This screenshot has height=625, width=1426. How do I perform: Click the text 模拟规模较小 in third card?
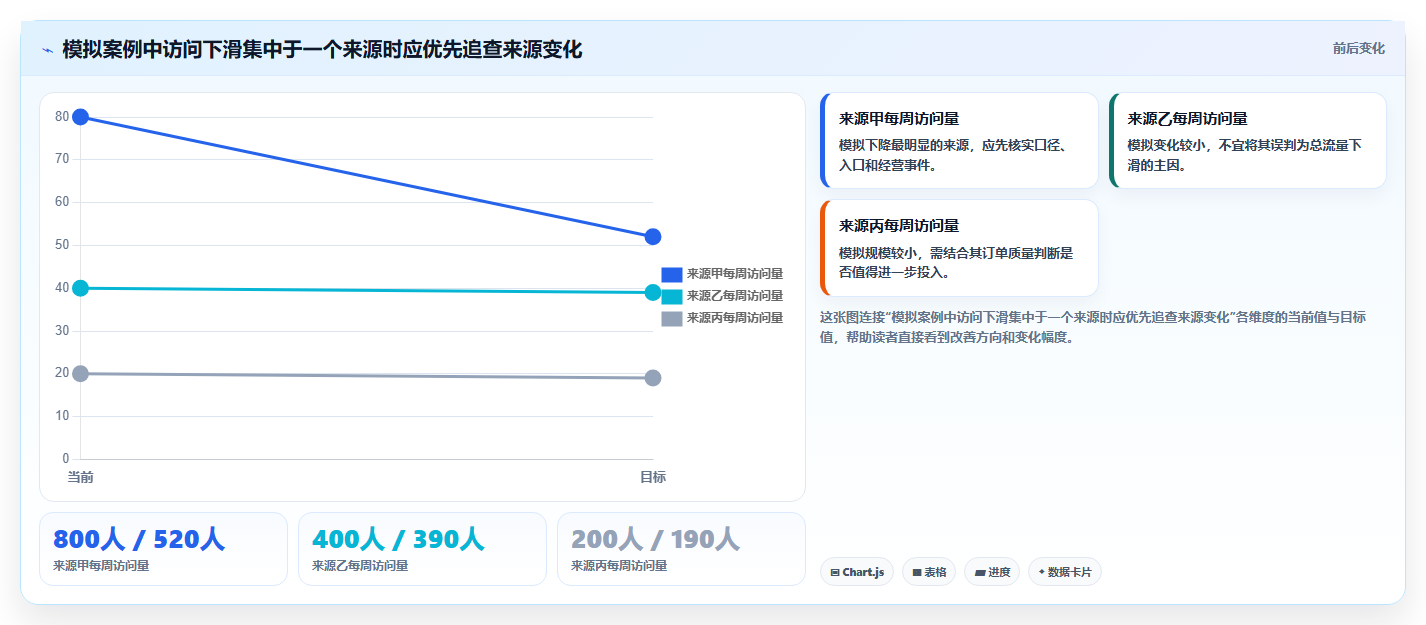point(878,253)
